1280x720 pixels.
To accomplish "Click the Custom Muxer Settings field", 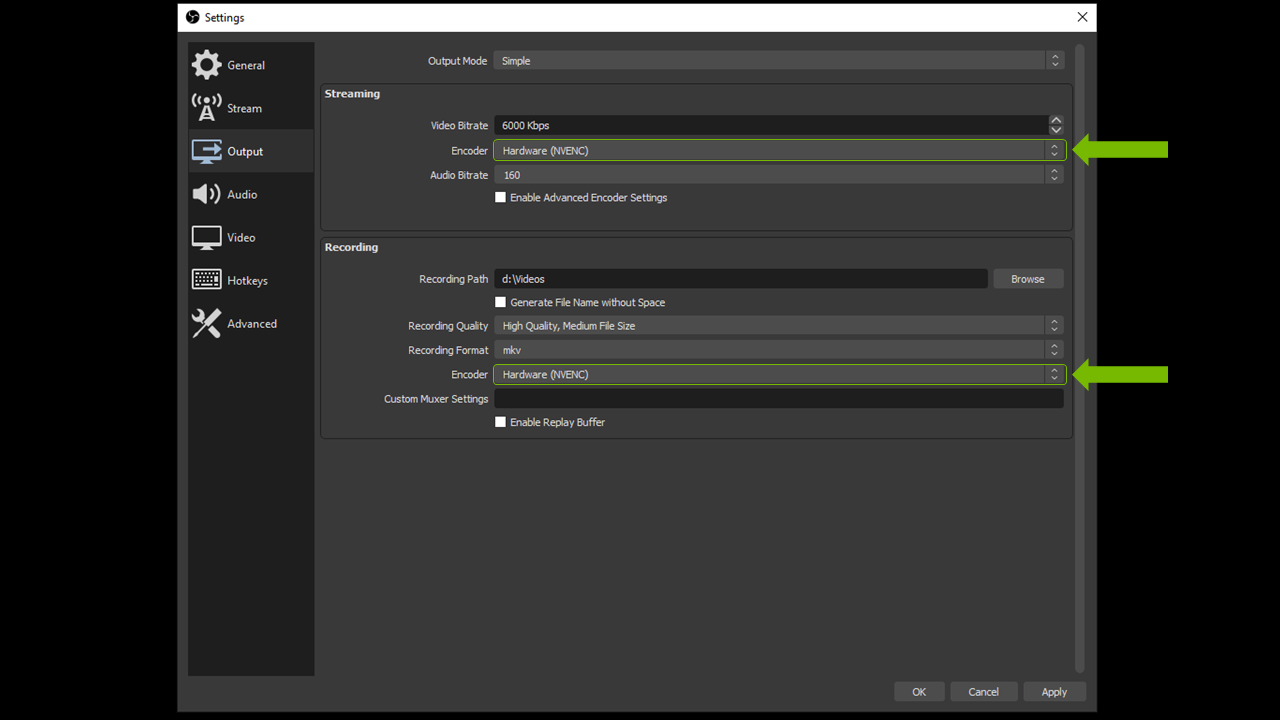I will click(778, 399).
